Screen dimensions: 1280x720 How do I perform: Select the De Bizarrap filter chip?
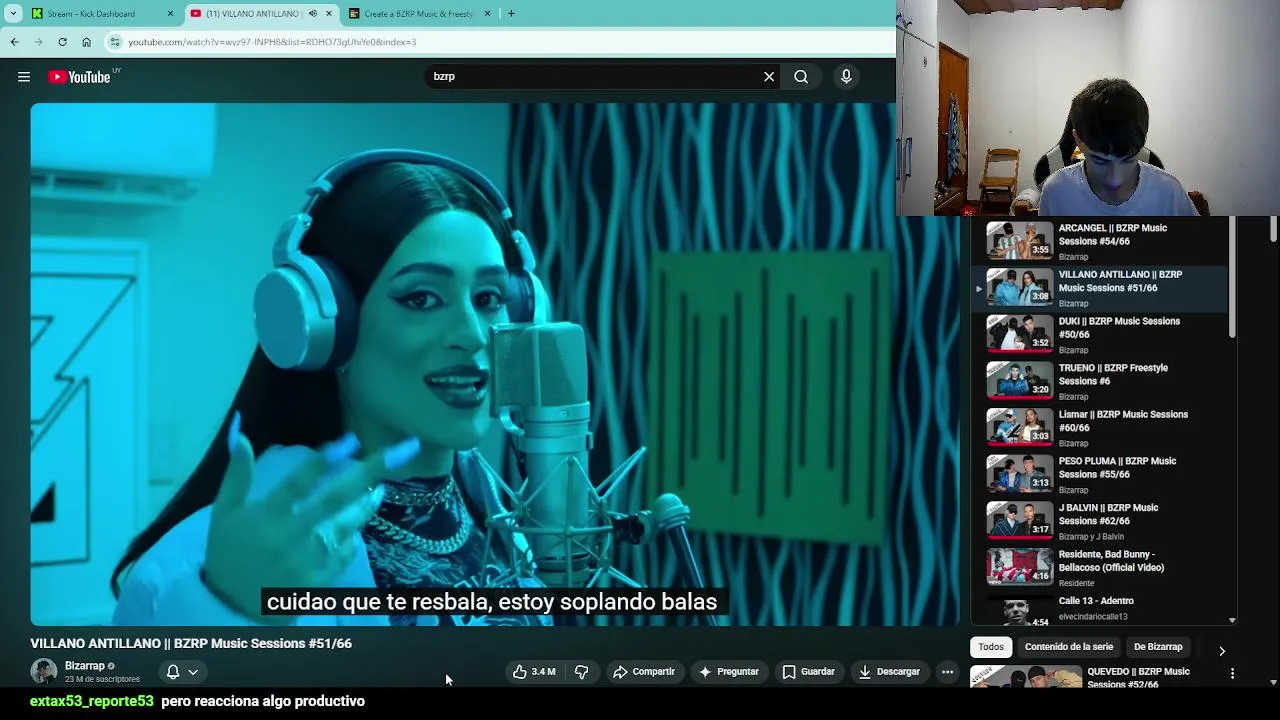pyautogui.click(x=1158, y=647)
